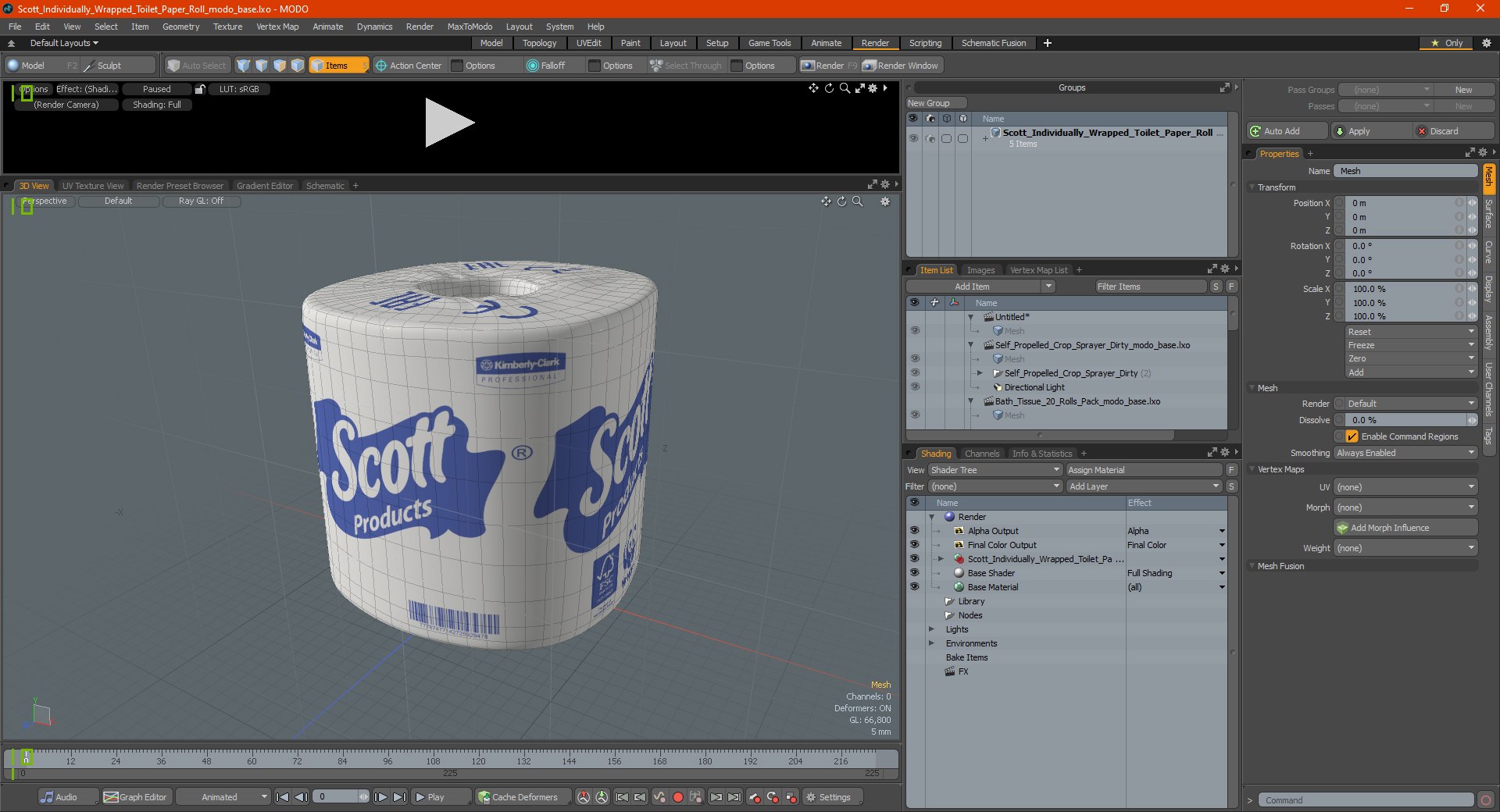Viewport: 1500px width, 812px height.
Task: Open the Geometry menu
Action: point(180,27)
